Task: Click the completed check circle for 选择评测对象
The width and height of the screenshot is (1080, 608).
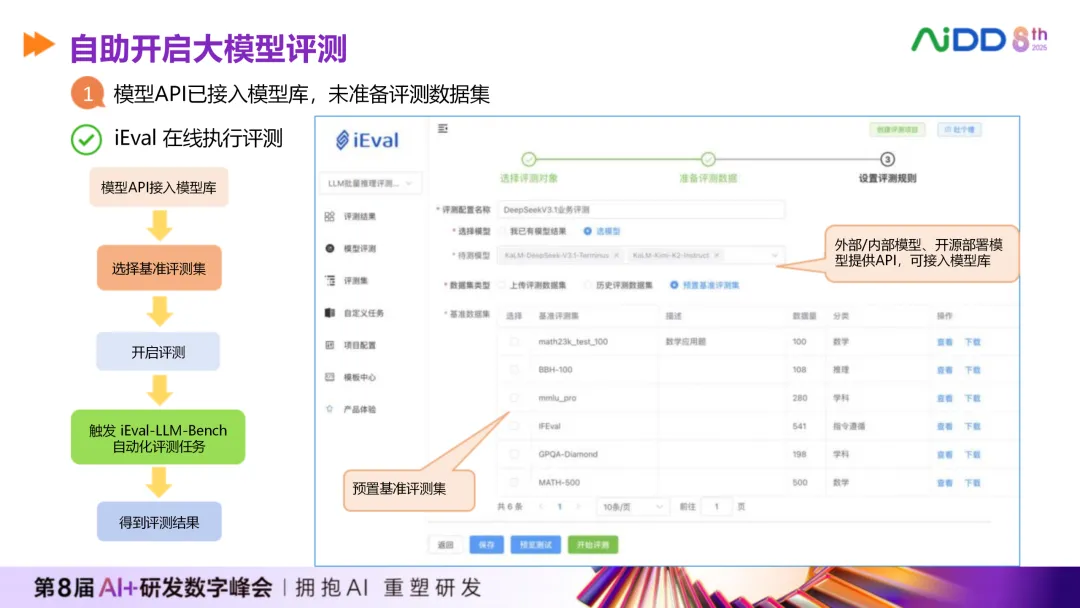Action: click(529, 159)
